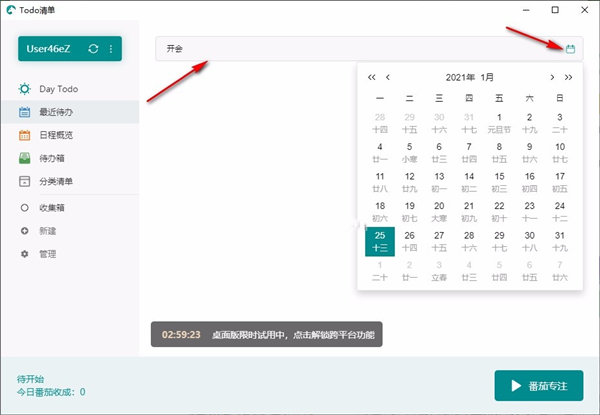600x415 pixels.
Task: Open 日程概览 schedule overview
Action: pos(55,135)
